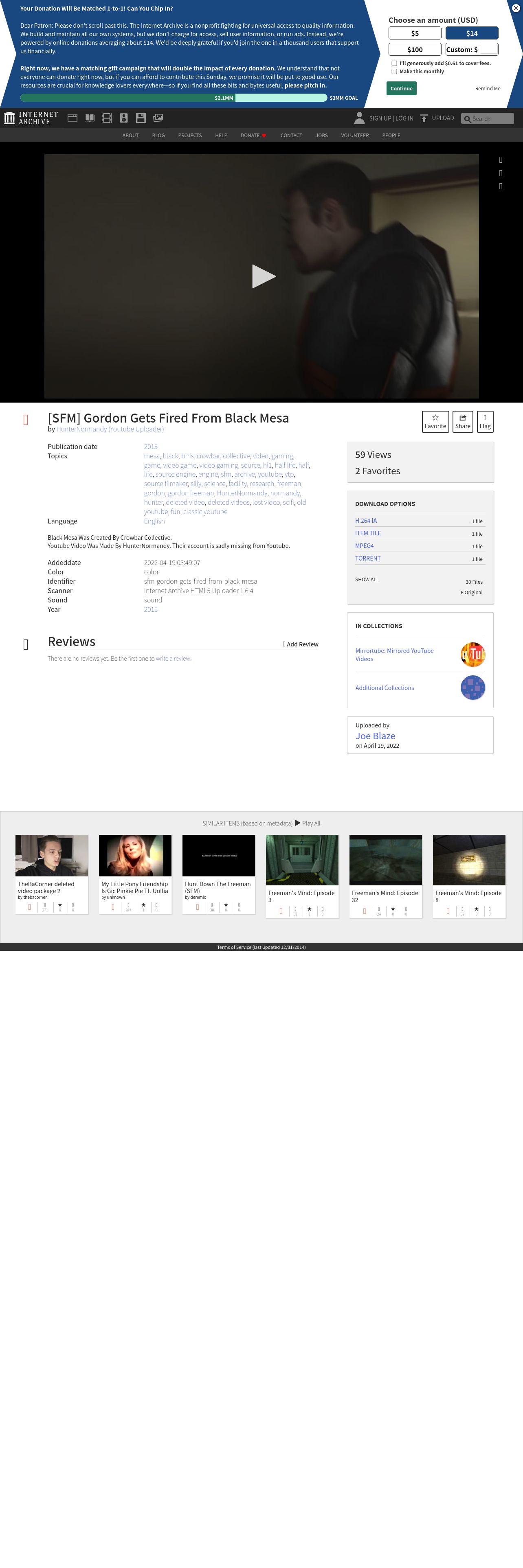Image resolution: width=523 pixels, height=1568 pixels.
Task: Open the Share button
Action: click(x=463, y=421)
